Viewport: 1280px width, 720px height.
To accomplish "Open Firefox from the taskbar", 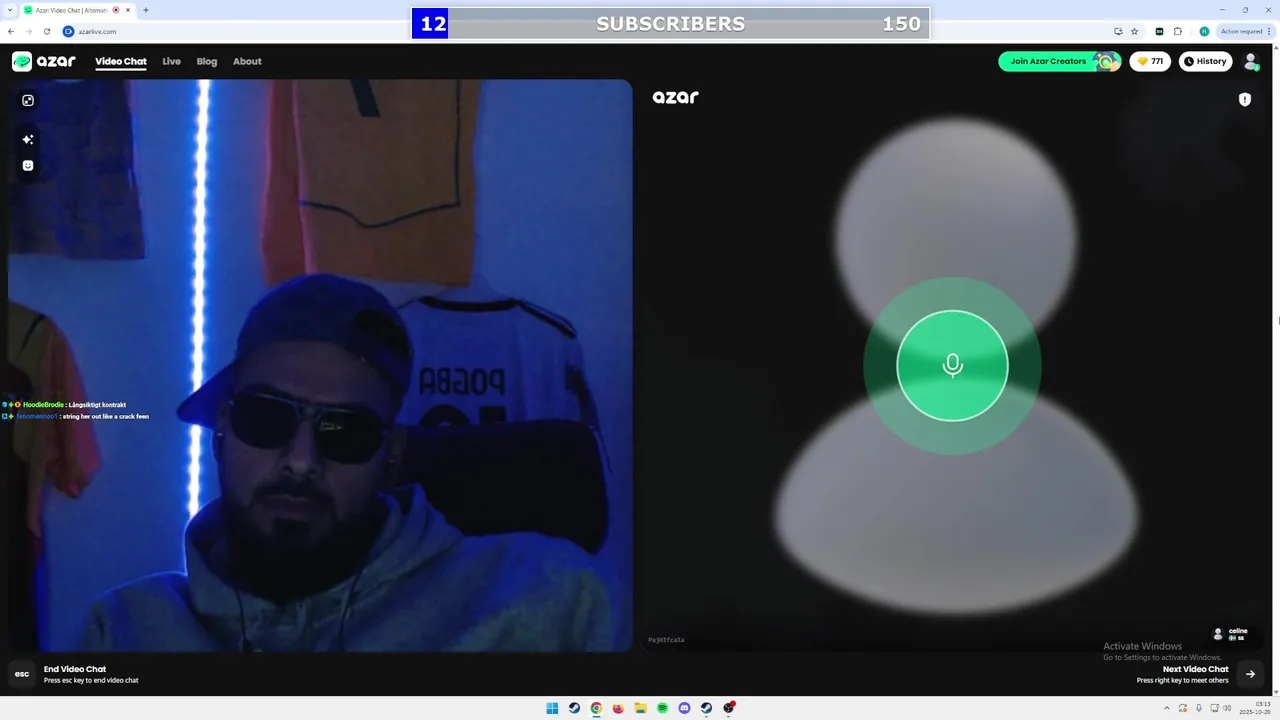I will point(618,708).
